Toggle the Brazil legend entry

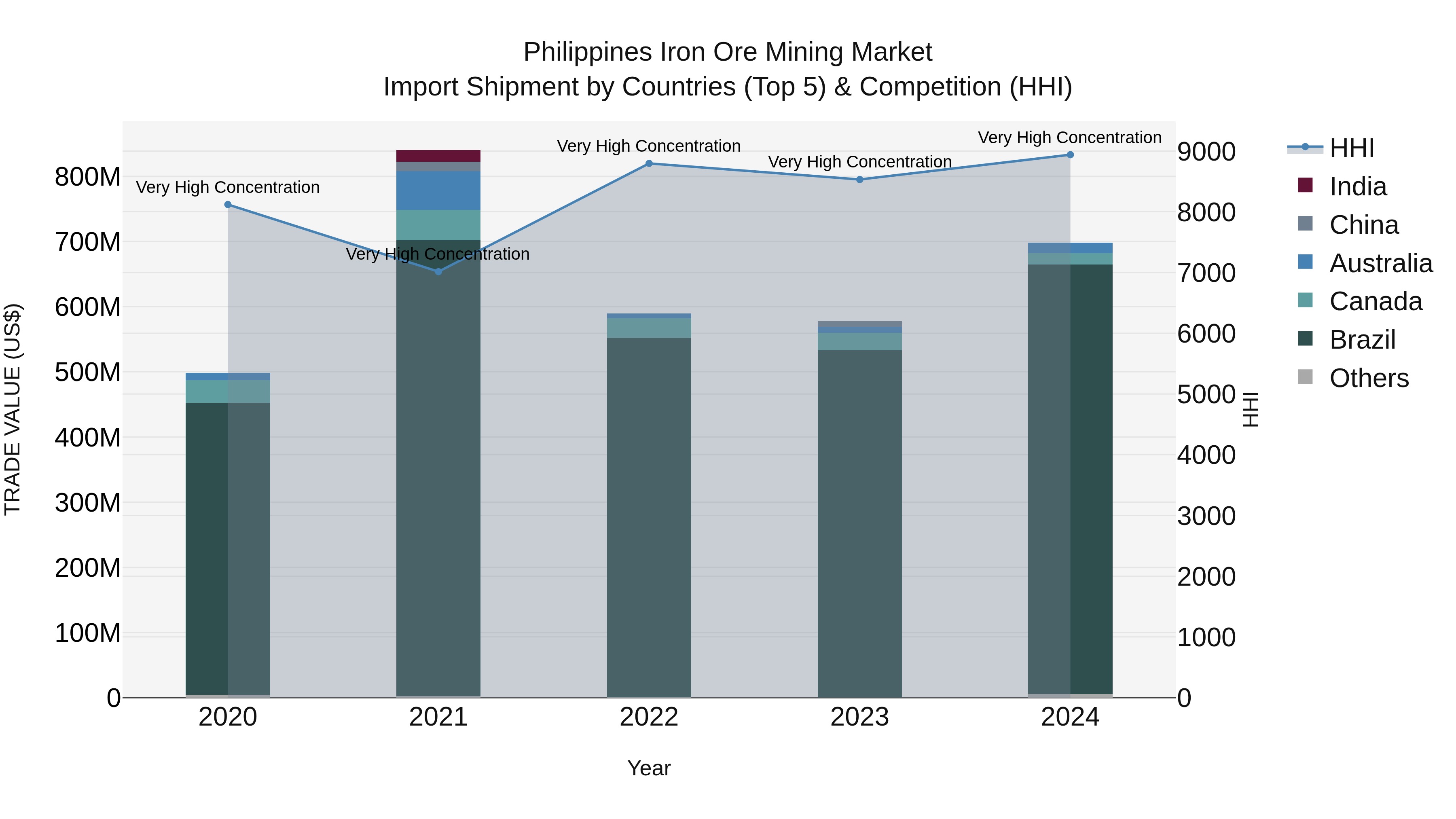tap(1346, 340)
